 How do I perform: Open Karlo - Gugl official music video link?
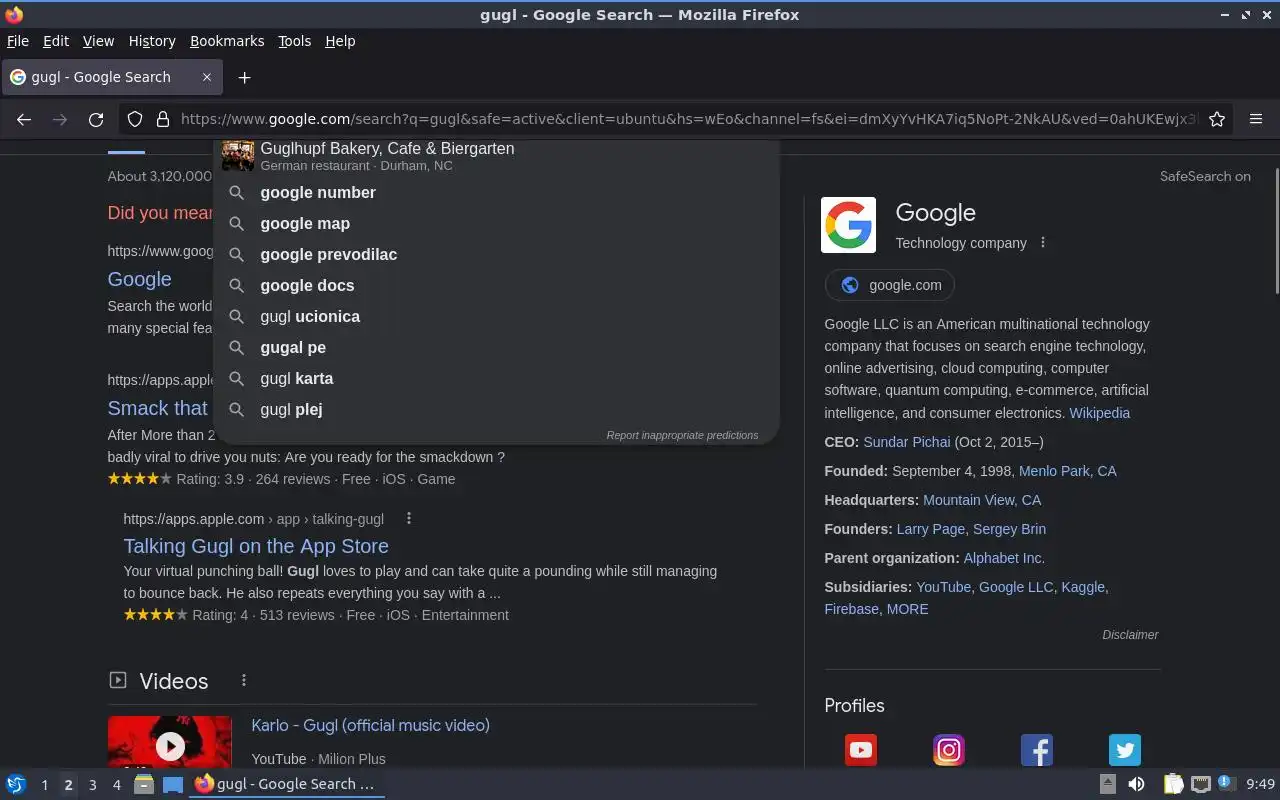pos(370,725)
